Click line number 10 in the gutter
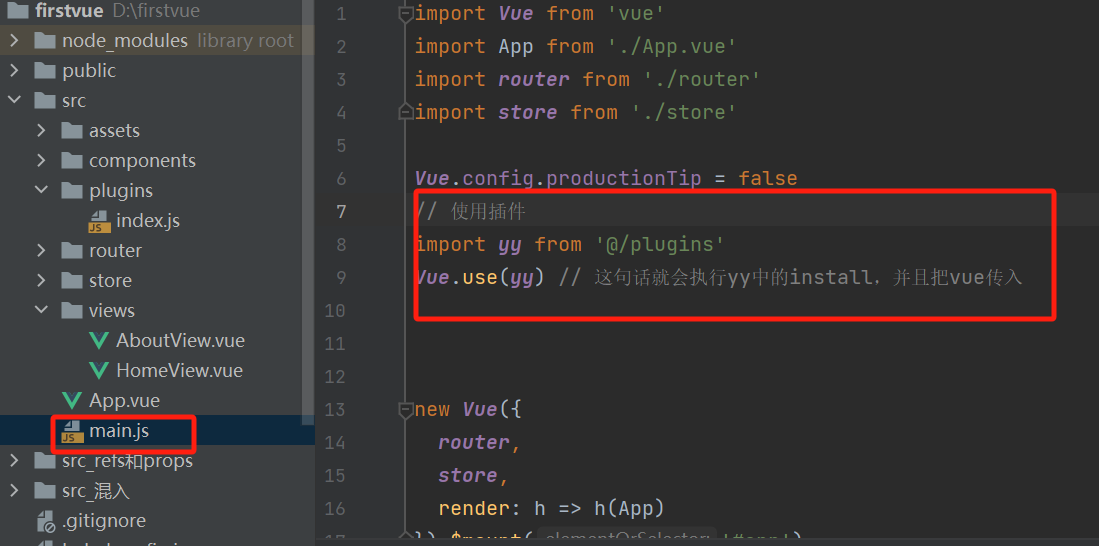Viewport: 1099px width, 546px height. coord(334,310)
